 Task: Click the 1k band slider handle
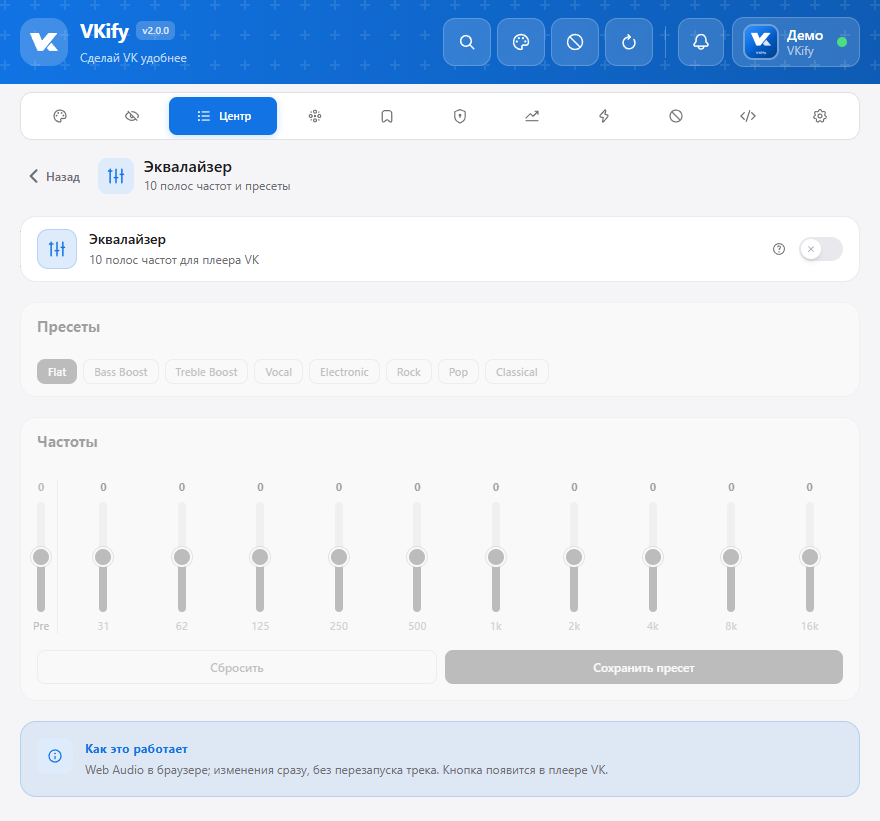[496, 557]
